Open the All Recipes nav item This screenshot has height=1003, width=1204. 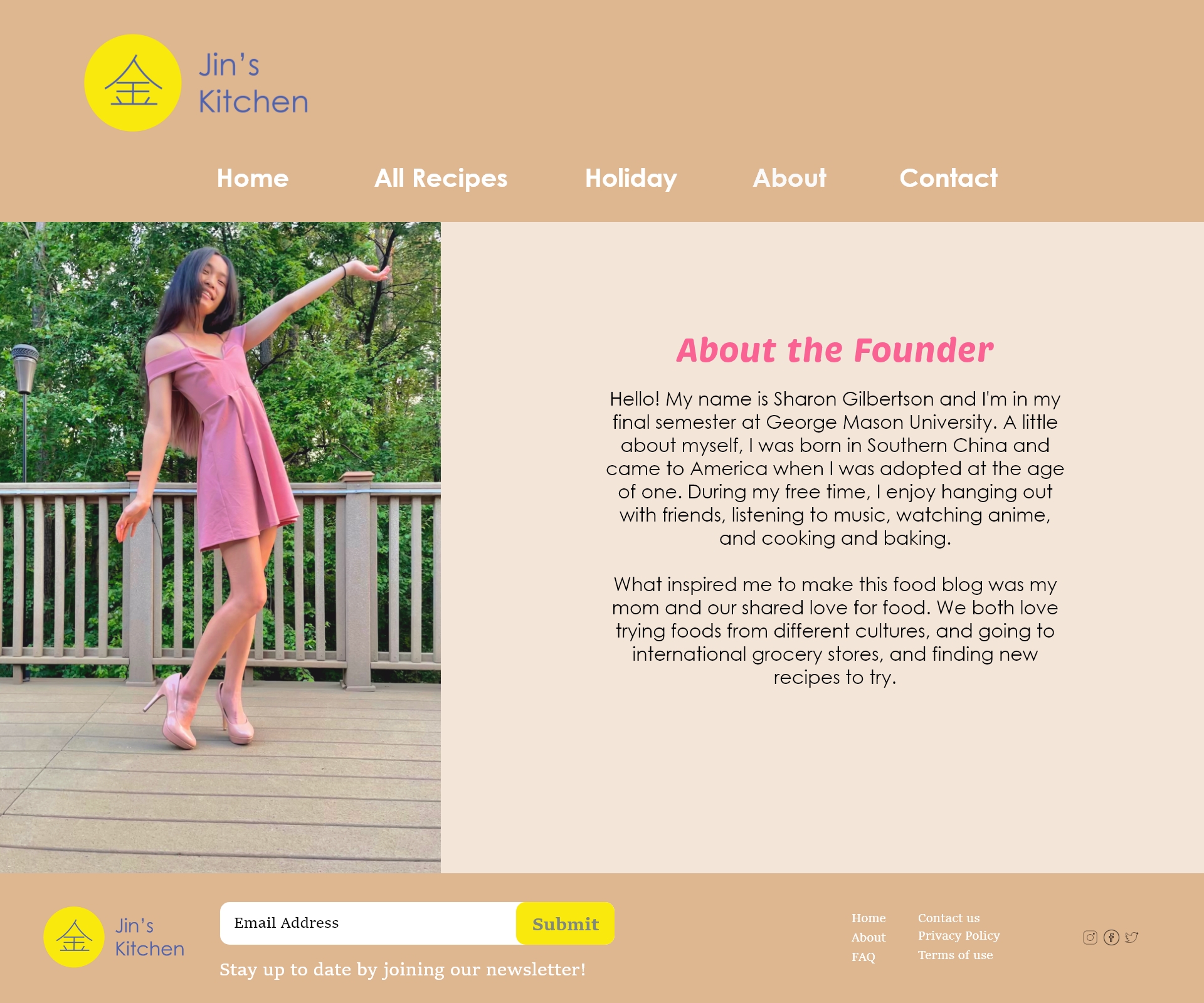[x=441, y=178]
